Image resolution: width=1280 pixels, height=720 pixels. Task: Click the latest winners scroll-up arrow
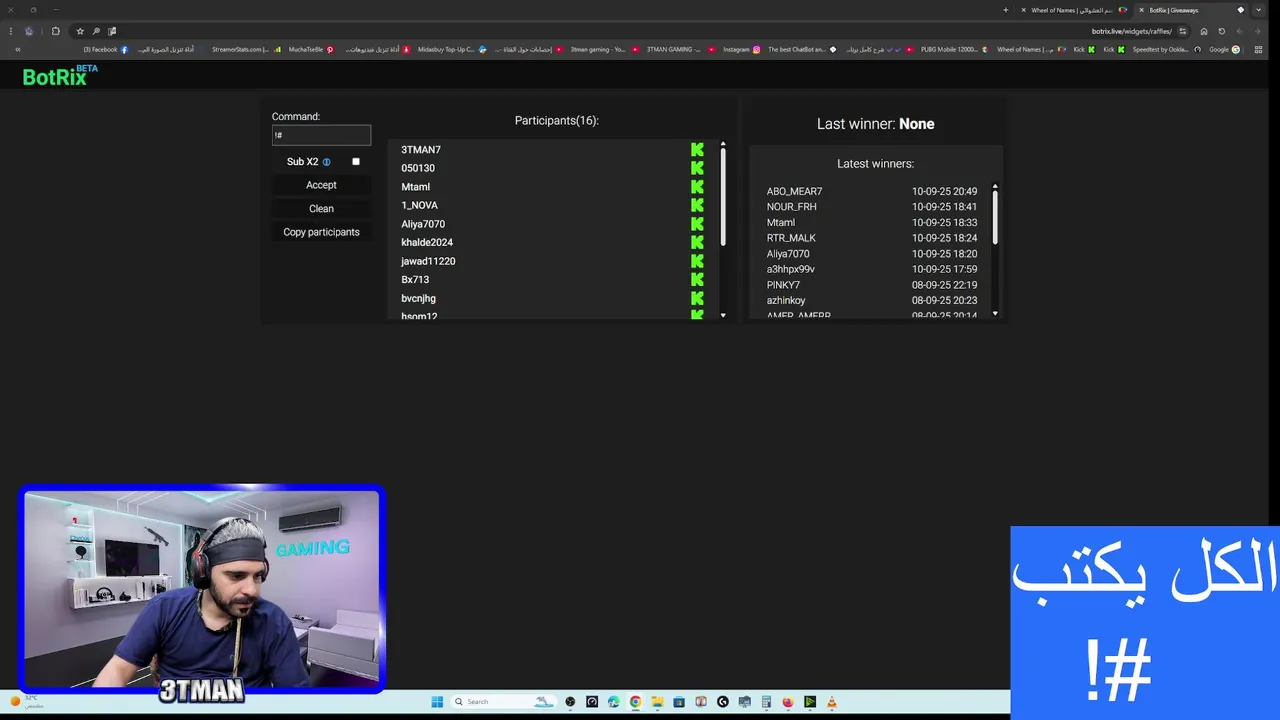pos(995,187)
